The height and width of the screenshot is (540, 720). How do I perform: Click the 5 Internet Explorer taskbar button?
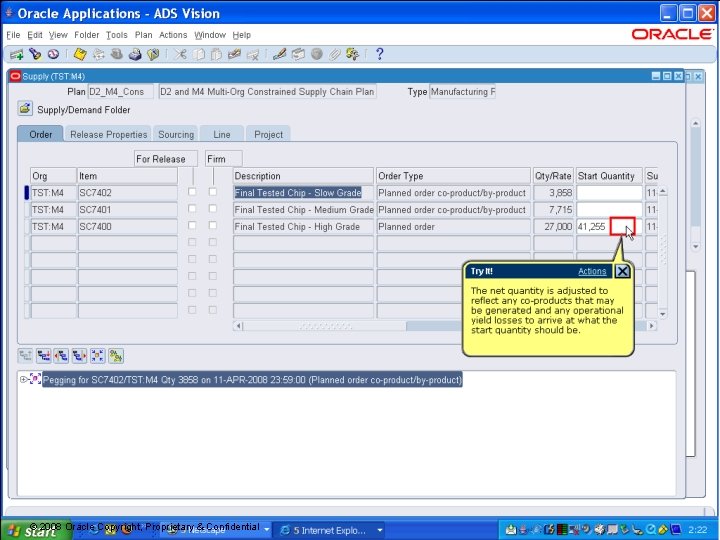(x=329, y=530)
